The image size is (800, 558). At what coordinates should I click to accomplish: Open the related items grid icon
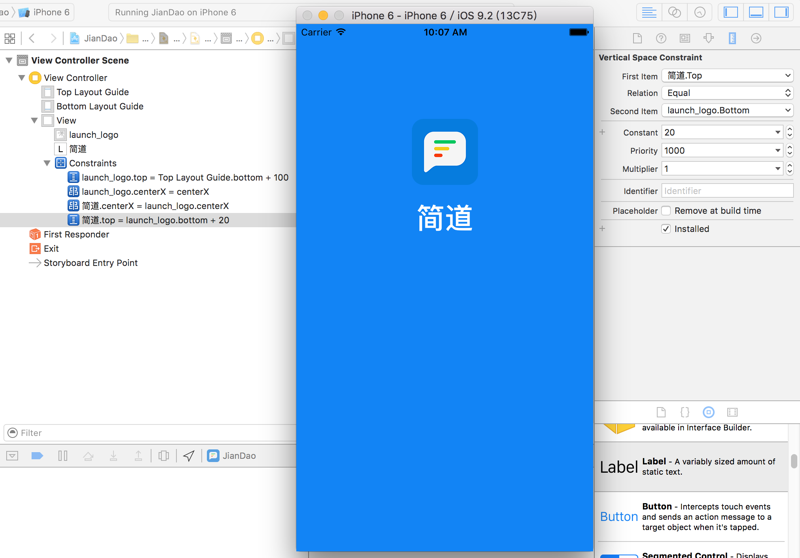pos(10,38)
